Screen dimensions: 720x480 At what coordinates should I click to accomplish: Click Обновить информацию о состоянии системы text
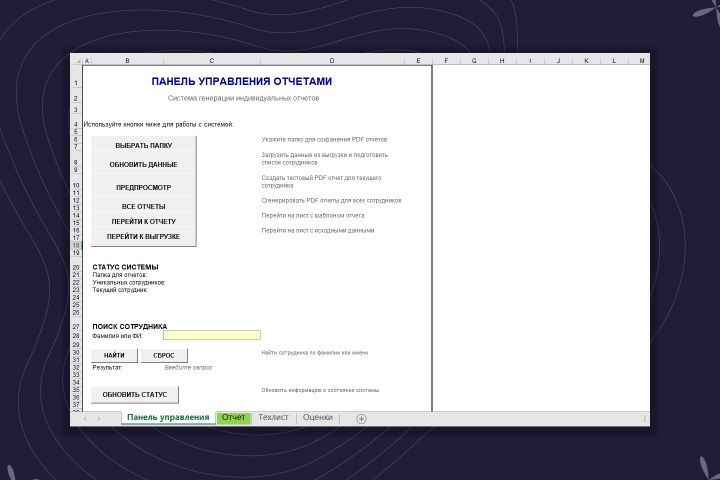320,390
